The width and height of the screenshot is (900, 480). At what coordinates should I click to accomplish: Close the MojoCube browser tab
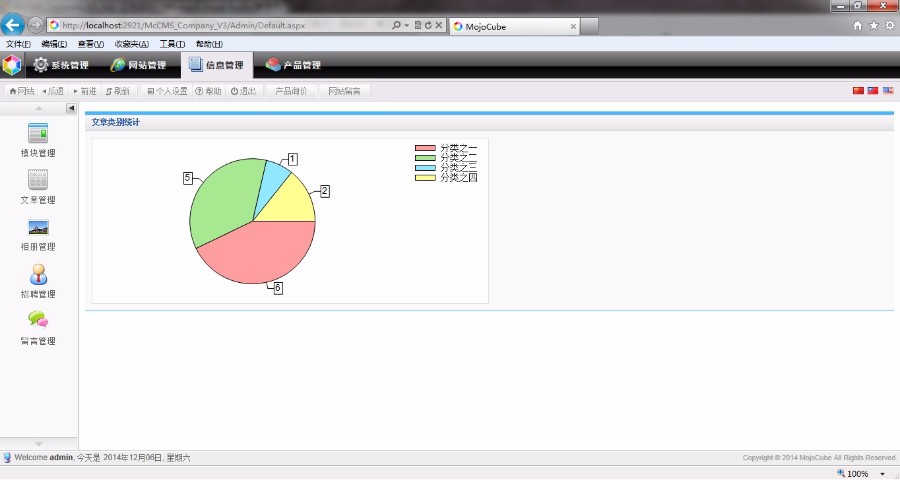click(573, 26)
